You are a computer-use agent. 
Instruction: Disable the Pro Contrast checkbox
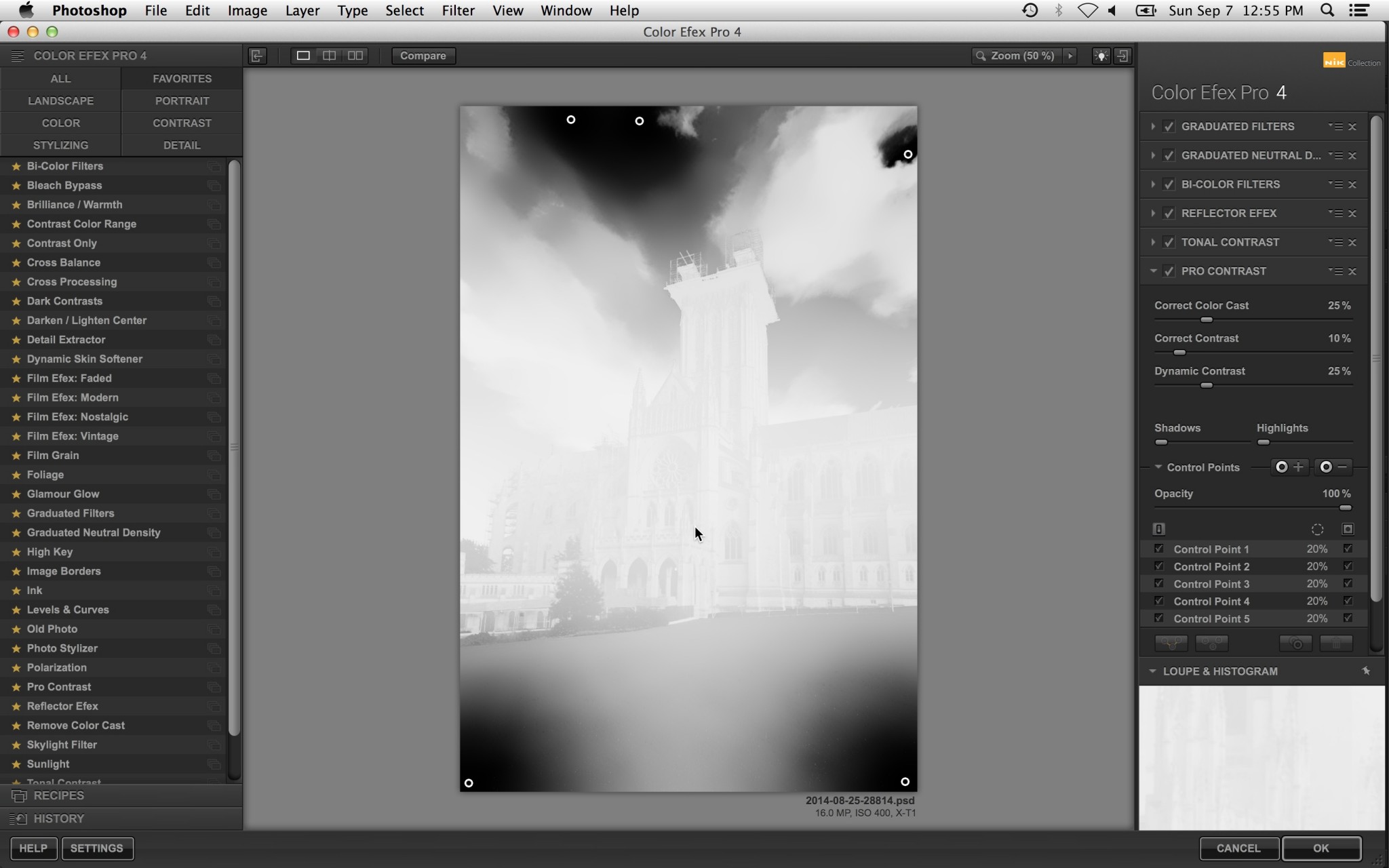coord(1169,271)
